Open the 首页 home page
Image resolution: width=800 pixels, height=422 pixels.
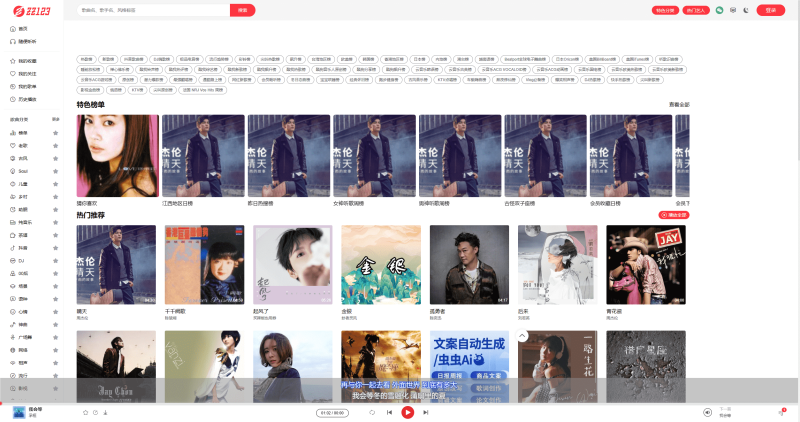coord(22,28)
